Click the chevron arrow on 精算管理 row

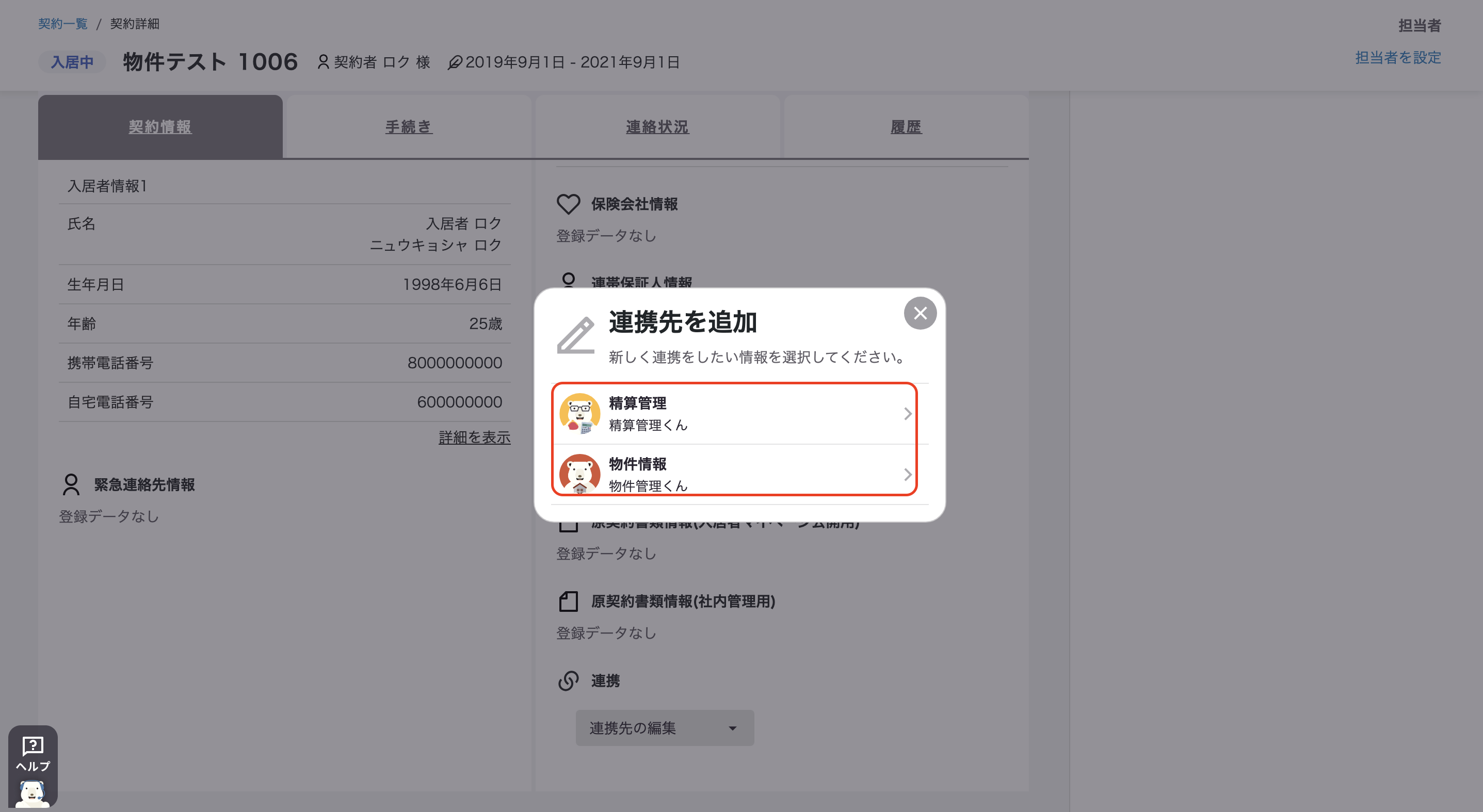pos(907,414)
